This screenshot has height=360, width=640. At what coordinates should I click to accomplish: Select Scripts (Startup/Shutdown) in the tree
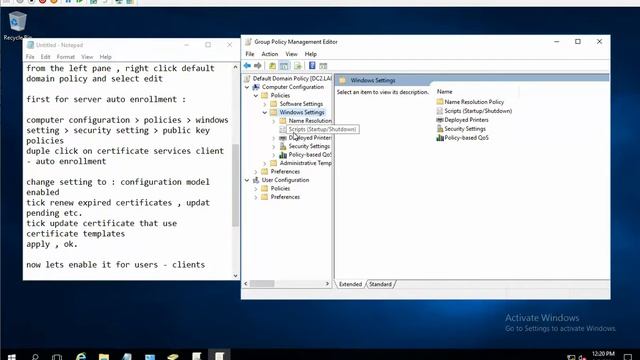[x=322, y=129]
